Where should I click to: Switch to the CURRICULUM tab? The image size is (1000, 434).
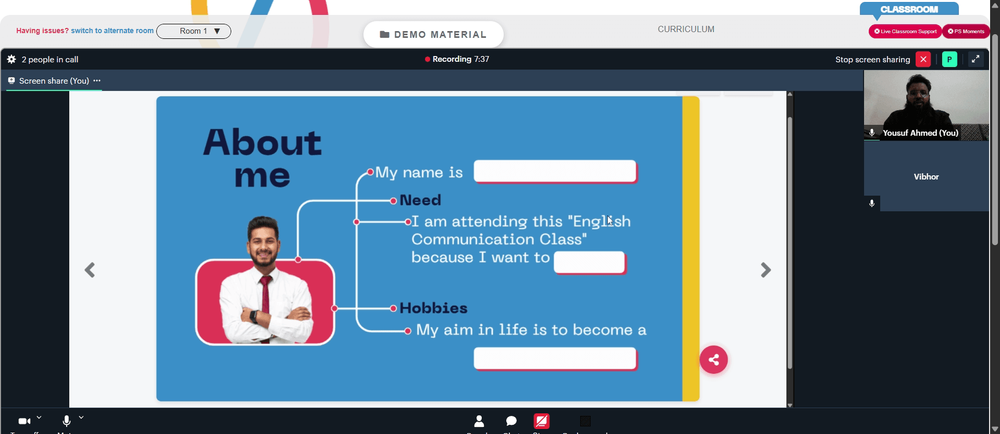click(x=686, y=29)
